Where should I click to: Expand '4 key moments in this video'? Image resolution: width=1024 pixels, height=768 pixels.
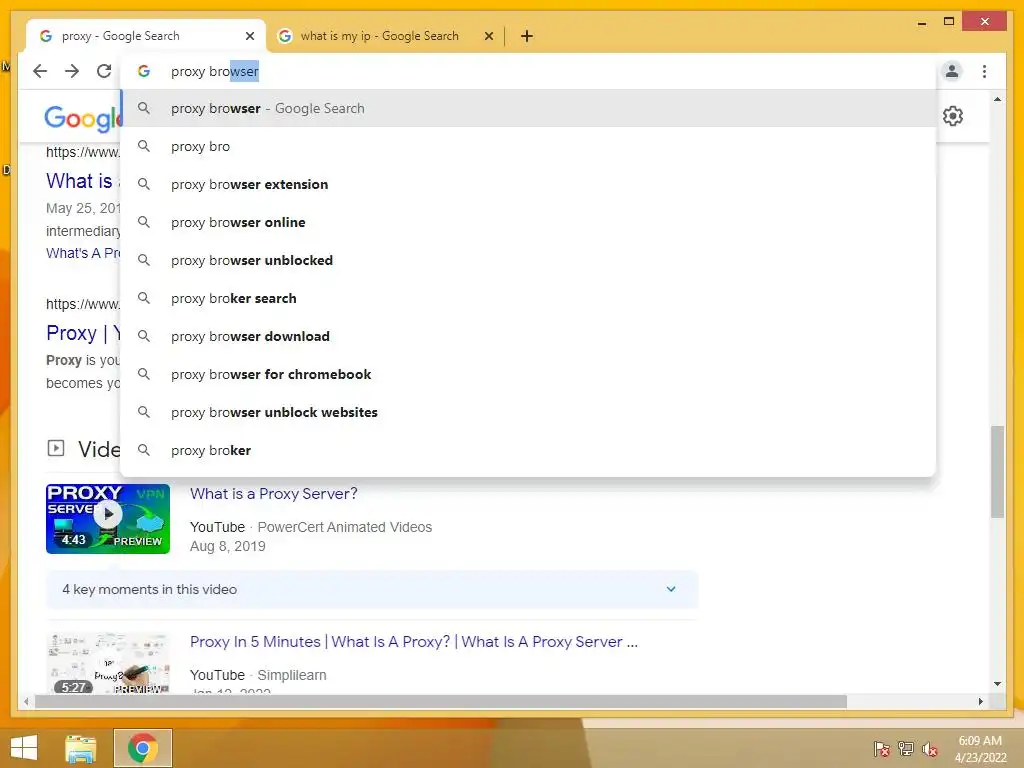[372, 589]
